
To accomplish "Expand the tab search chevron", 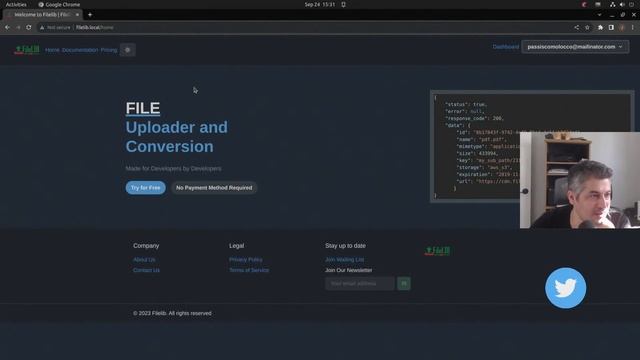I will (599, 15).
